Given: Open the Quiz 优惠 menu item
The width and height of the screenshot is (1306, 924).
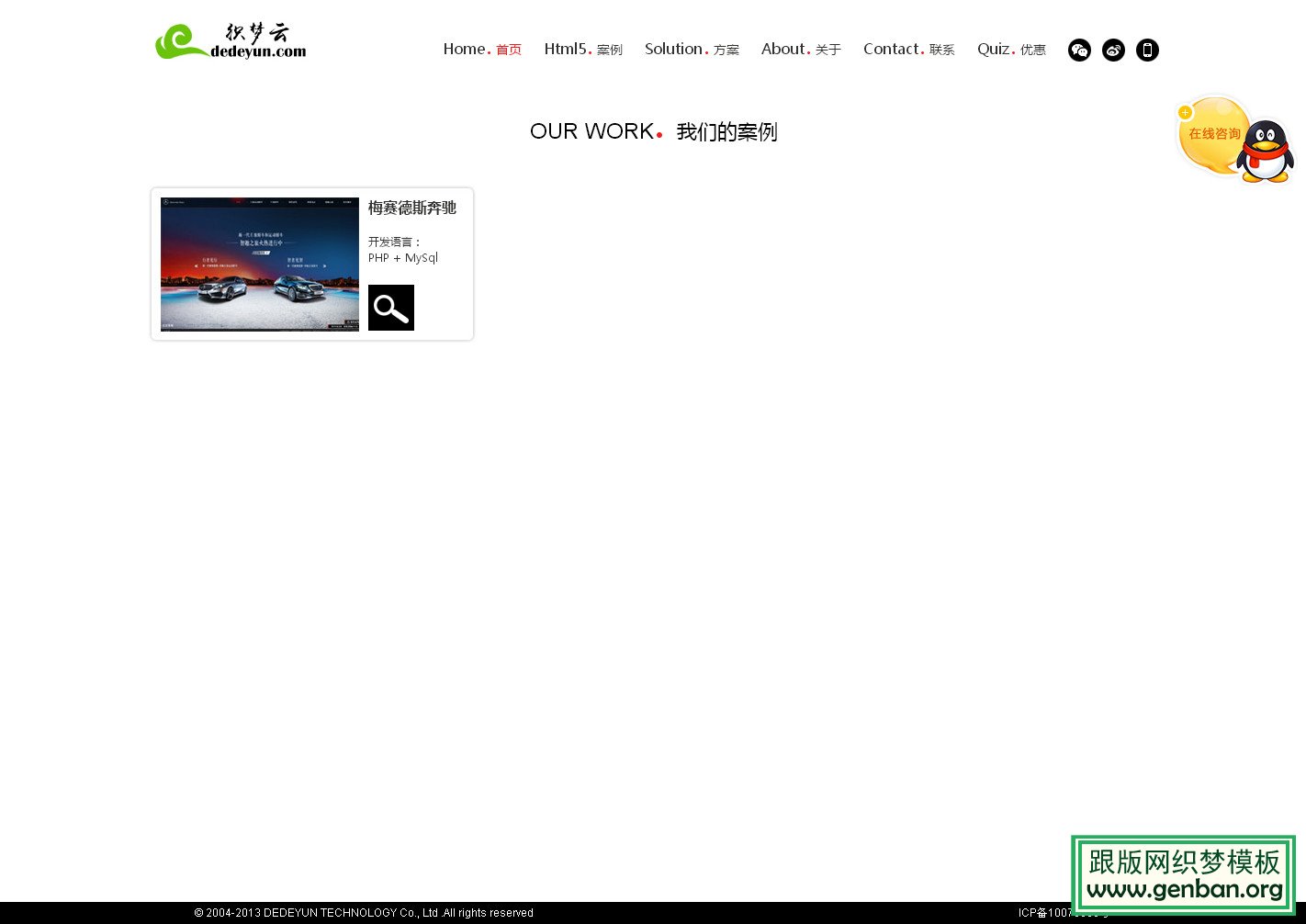Looking at the screenshot, I should click(x=1011, y=50).
